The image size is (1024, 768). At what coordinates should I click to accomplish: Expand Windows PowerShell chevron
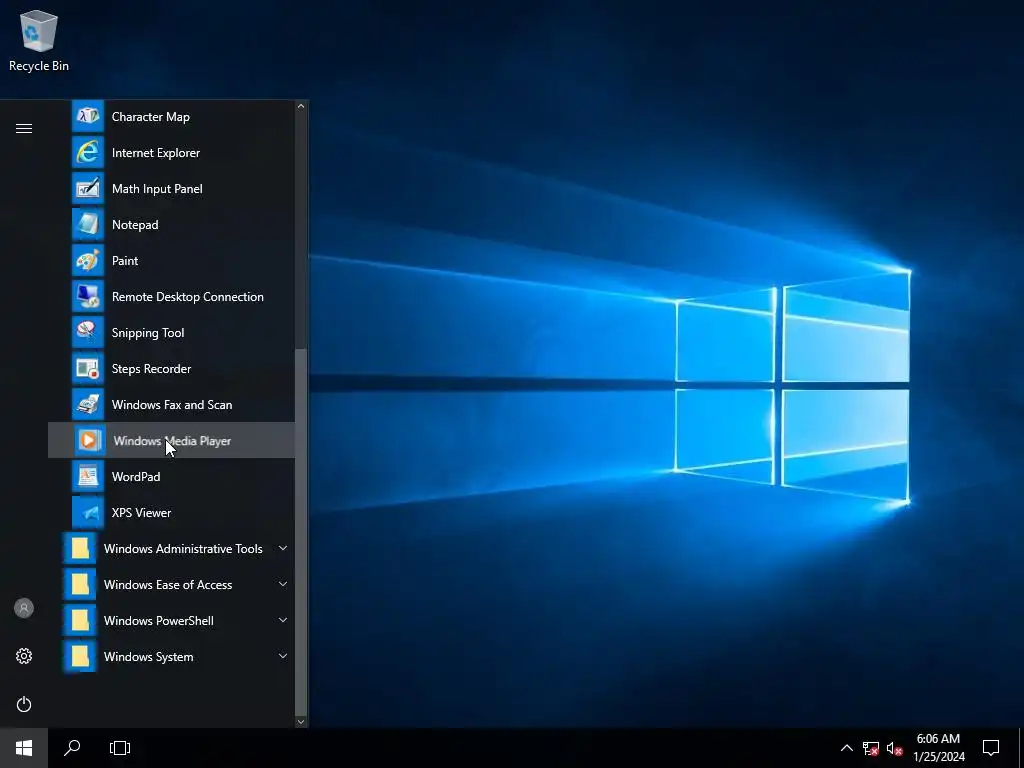tap(283, 620)
